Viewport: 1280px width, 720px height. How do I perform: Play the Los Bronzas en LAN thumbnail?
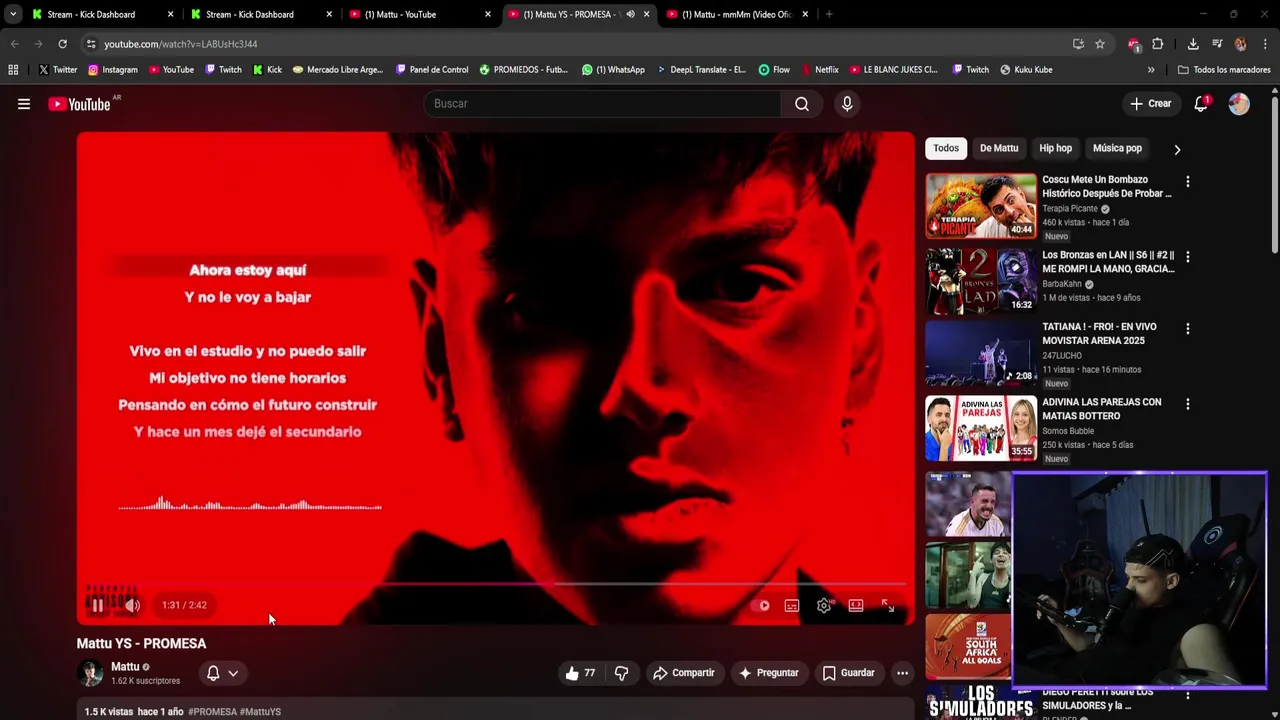[981, 281]
